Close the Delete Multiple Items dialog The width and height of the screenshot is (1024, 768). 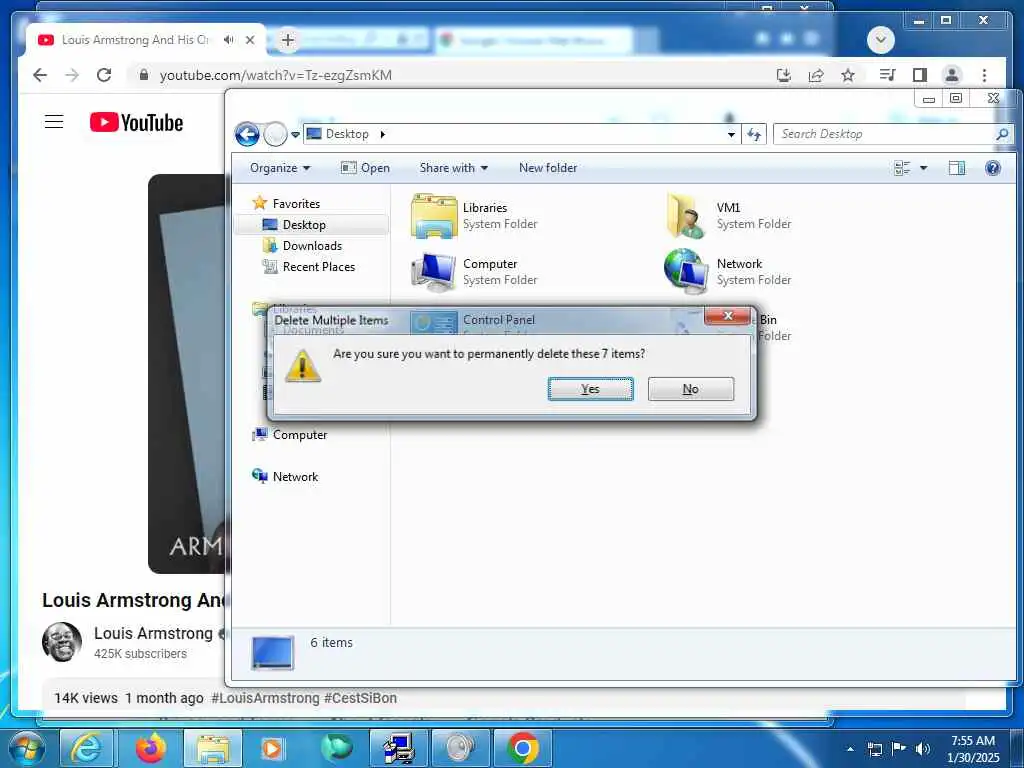(728, 316)
